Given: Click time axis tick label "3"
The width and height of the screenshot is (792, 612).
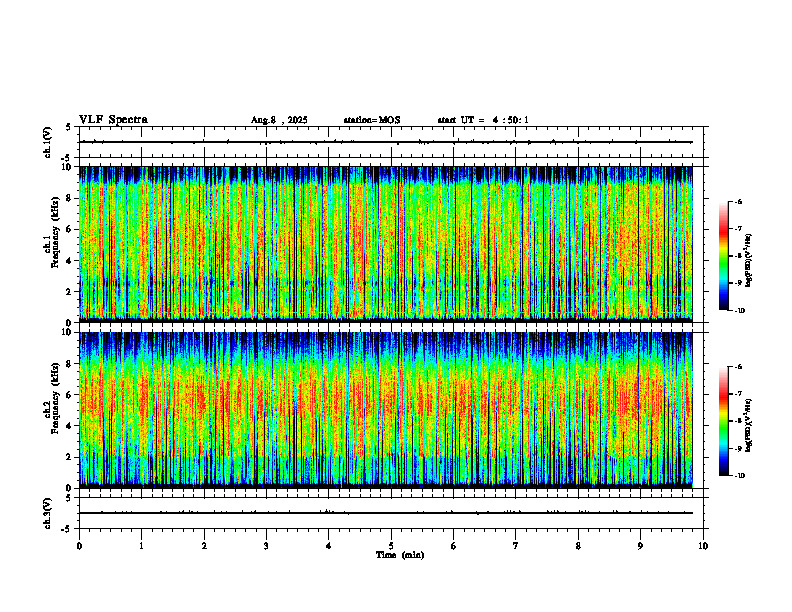Looking at the screenshot, I should [266, 546].
